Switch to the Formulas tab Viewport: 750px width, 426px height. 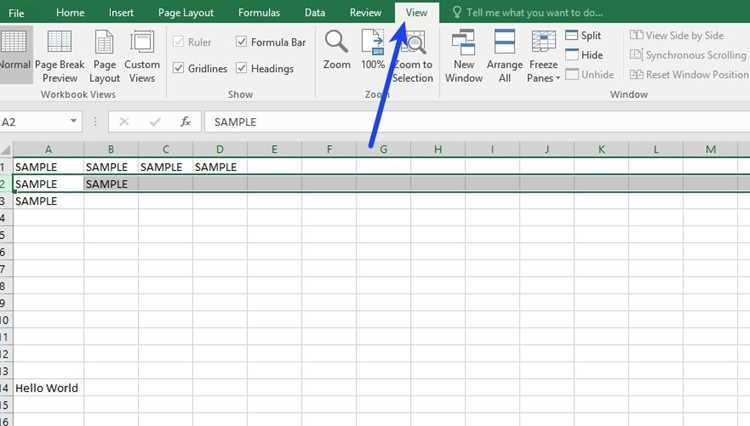coord(259,13)
